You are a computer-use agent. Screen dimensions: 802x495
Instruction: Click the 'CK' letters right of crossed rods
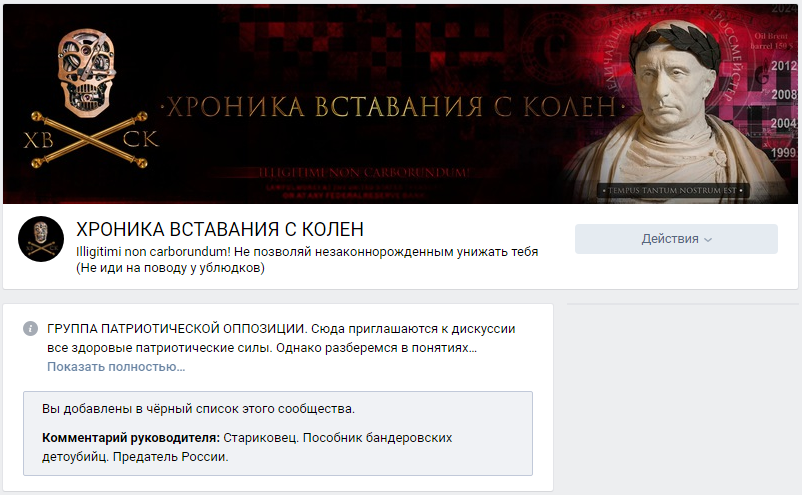coord(141,140)
